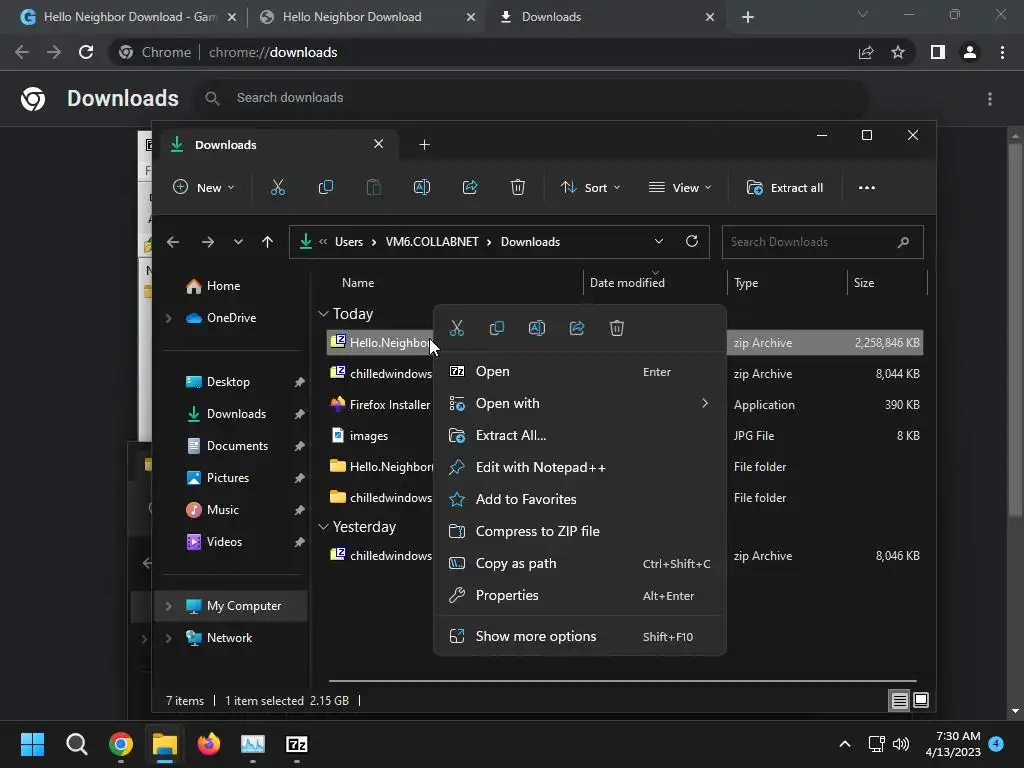Expand My Computer tree node
Viewport: 1024px width, 768px height.
[x=168, y=606]
